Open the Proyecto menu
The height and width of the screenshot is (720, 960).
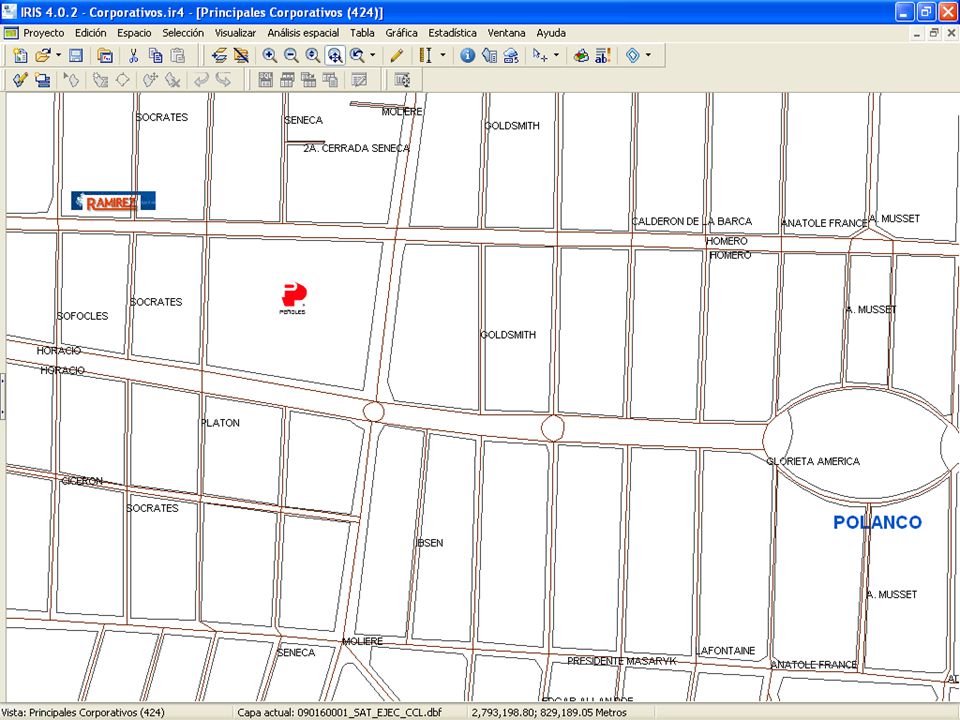(x=43, y=33)
